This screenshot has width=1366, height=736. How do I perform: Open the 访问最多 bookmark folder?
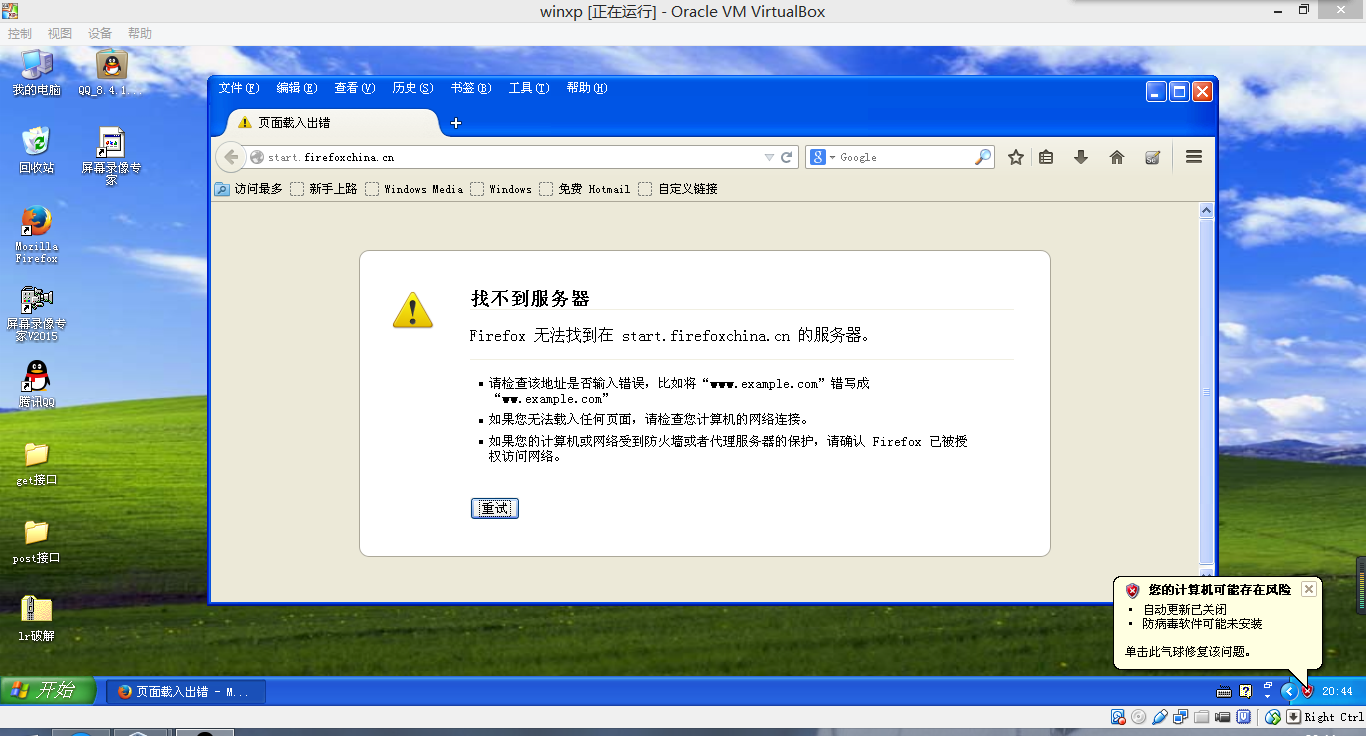[249, 189]
